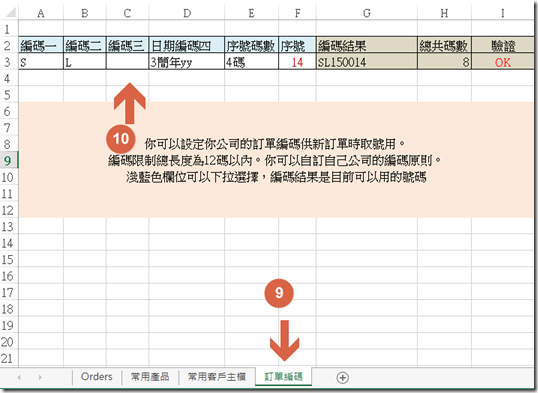Click the 編碼二 header cell
Image resolution: width=538 pixels, height=393 pixels.
pos(85,45)
